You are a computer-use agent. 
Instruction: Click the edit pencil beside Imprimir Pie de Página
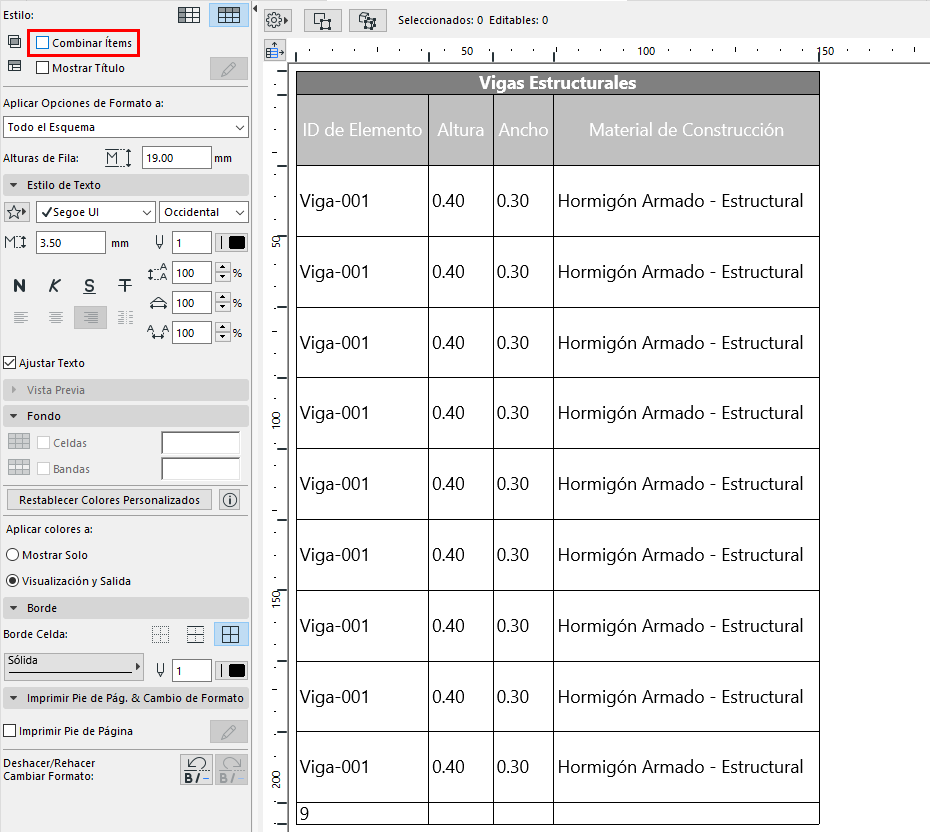[x=228, y=732]
